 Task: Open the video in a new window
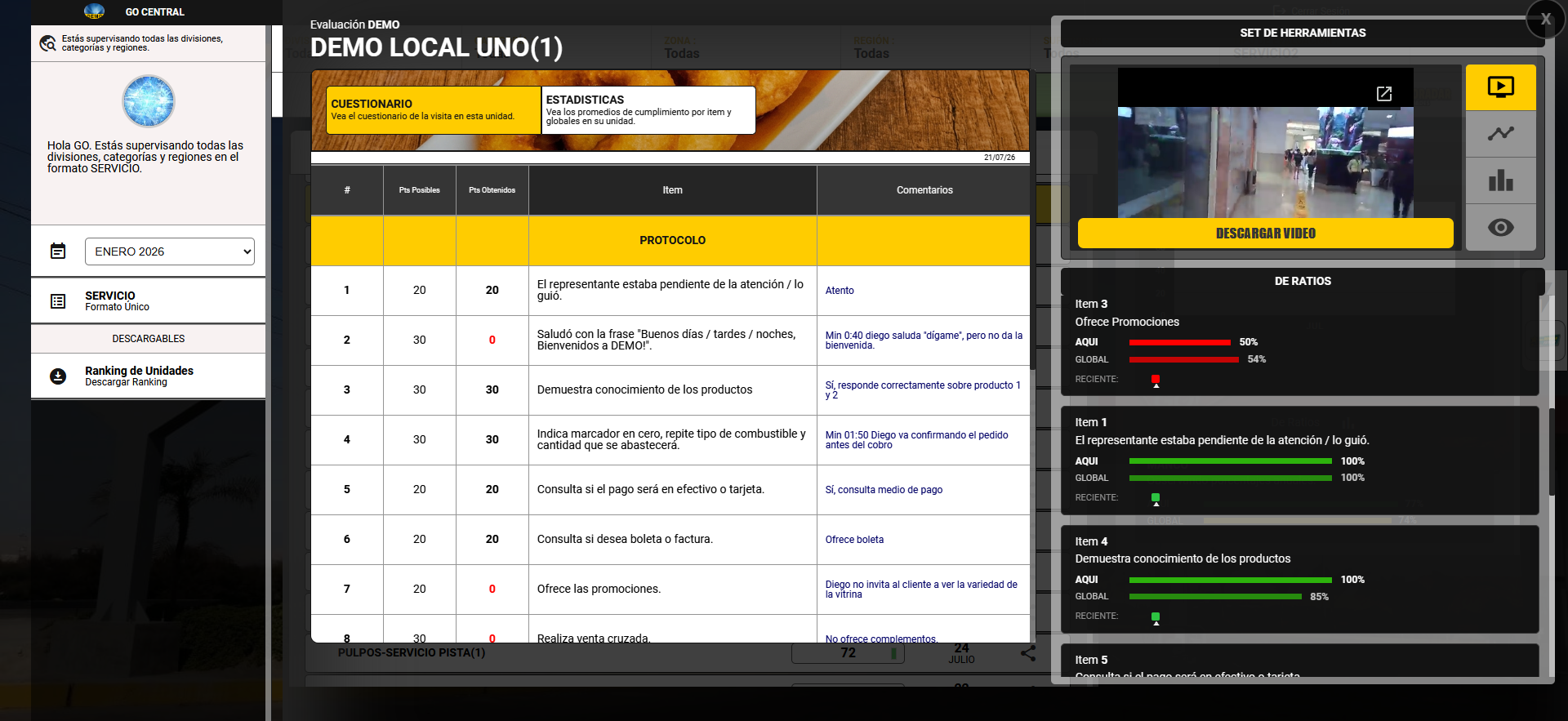click(x=1384, y=94)
